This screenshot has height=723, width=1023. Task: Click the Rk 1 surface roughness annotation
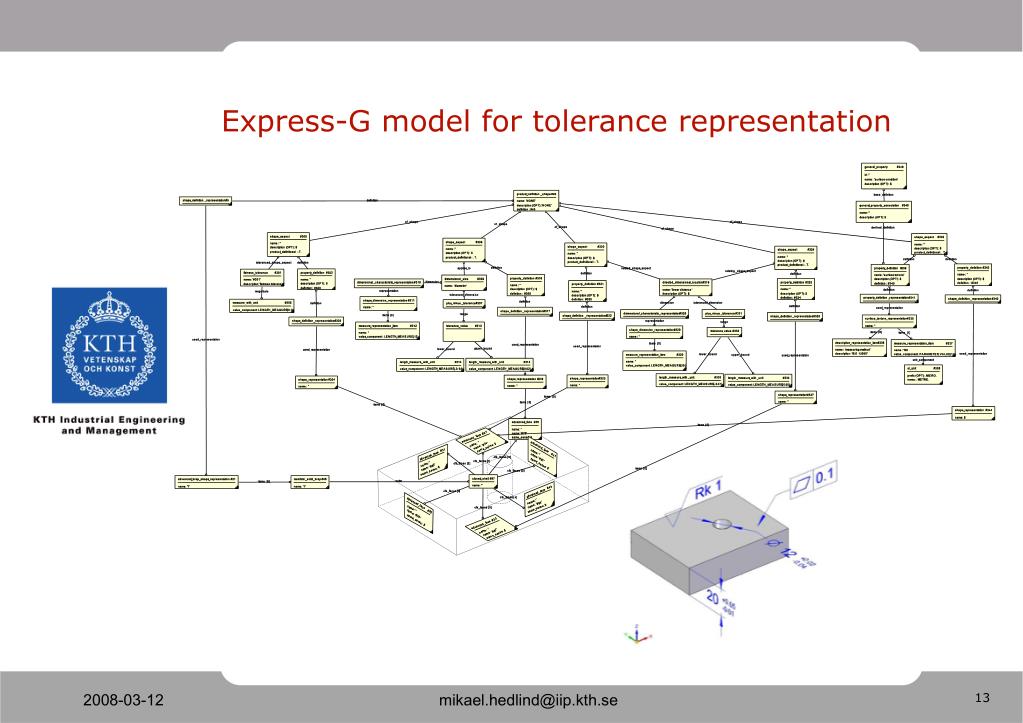point(707,489)
